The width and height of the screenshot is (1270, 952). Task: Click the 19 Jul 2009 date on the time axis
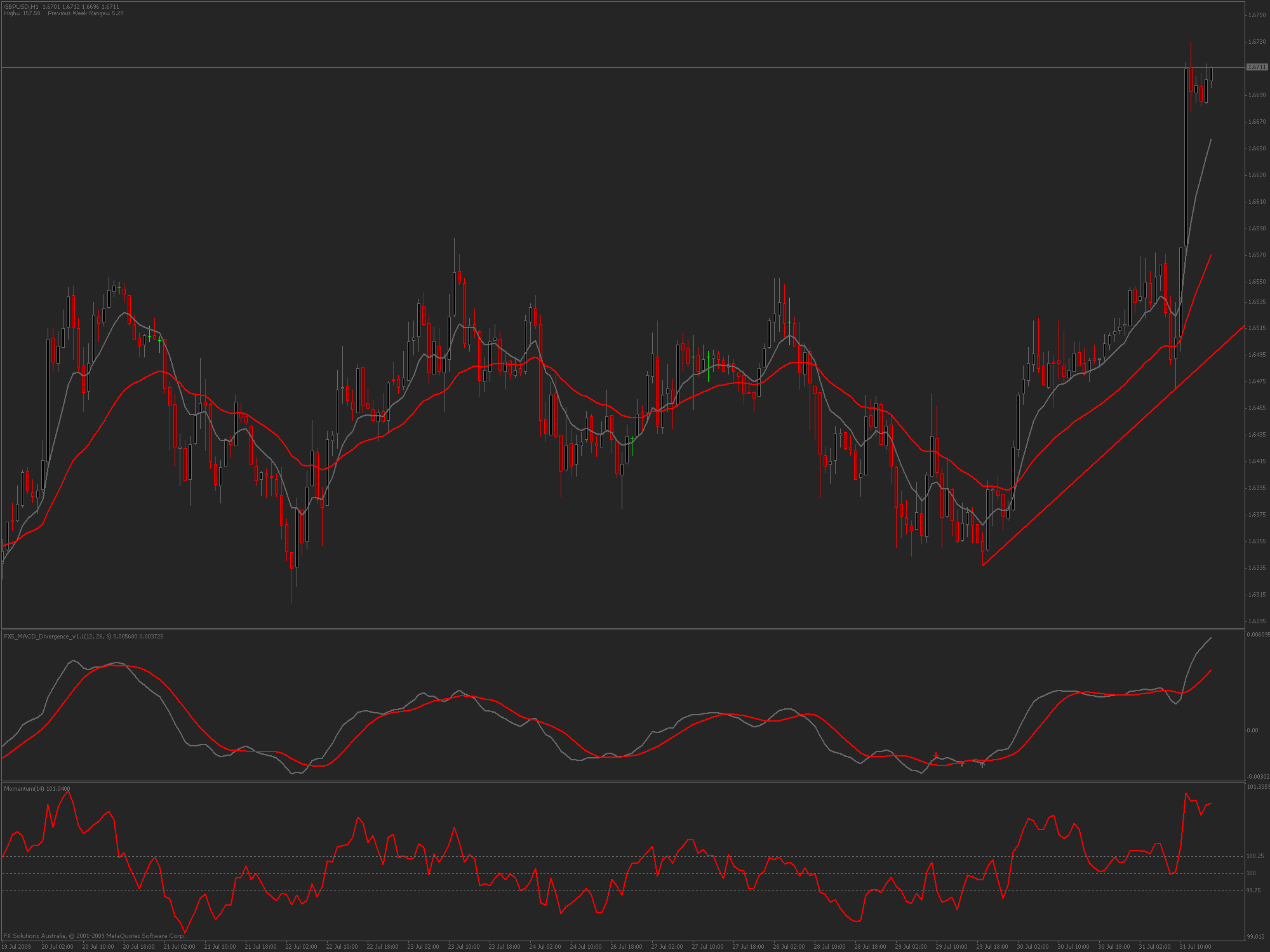coord(16,946)
